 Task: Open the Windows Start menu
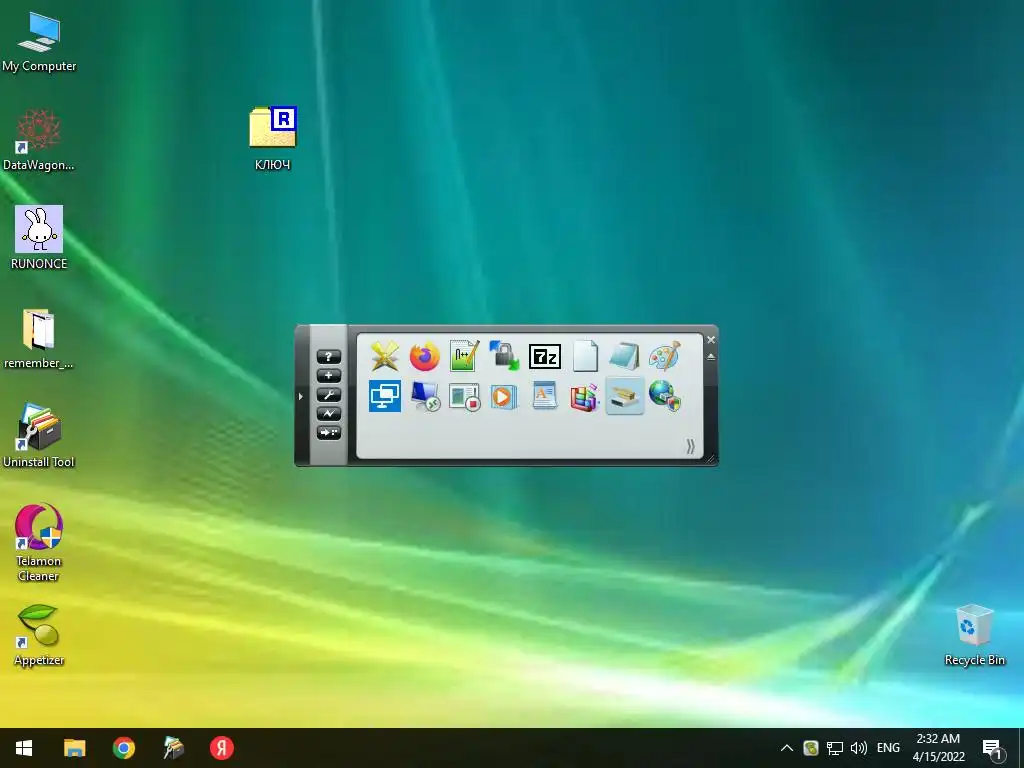(24, 748)
